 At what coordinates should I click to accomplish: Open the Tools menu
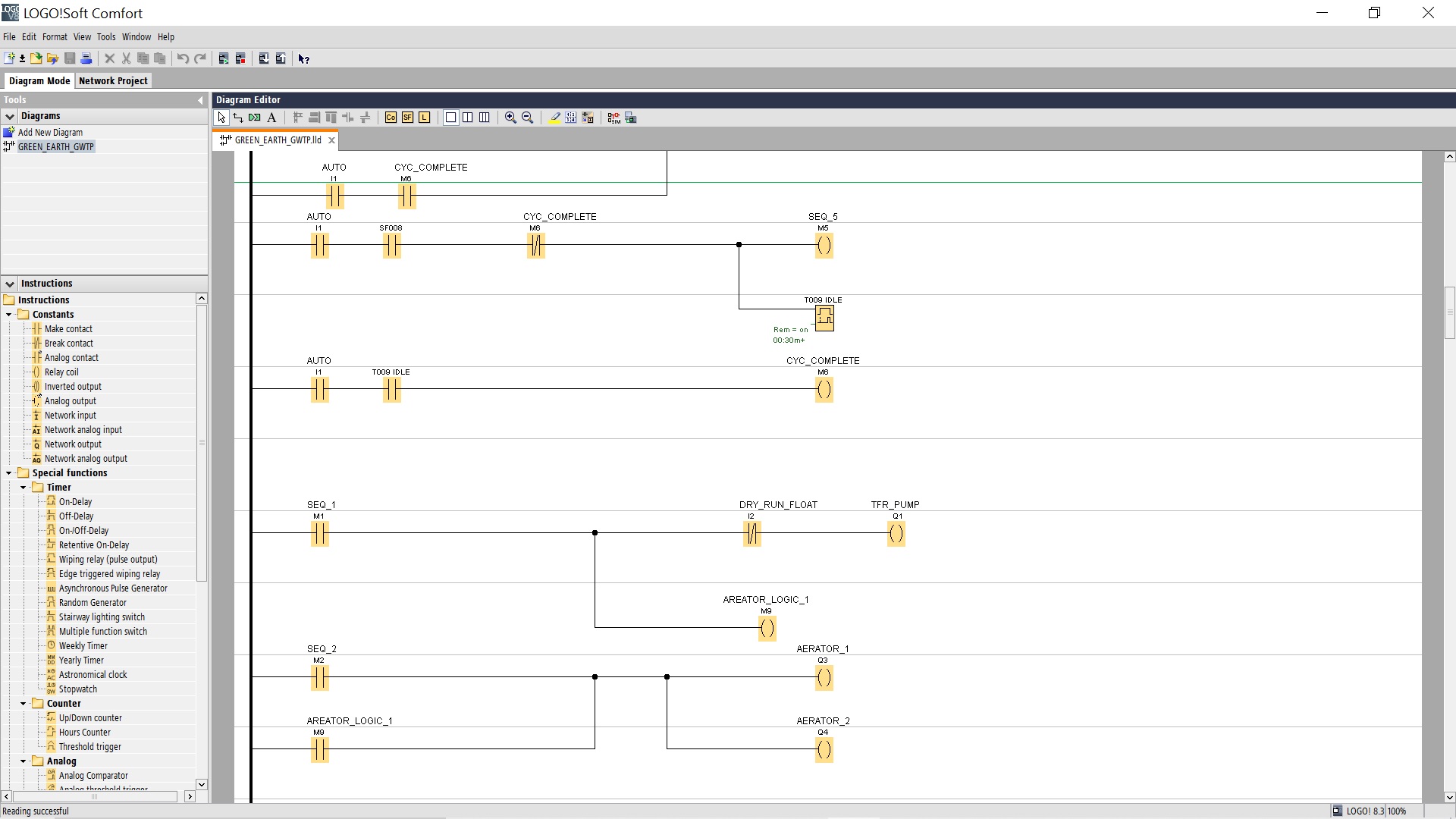point(105,36)
